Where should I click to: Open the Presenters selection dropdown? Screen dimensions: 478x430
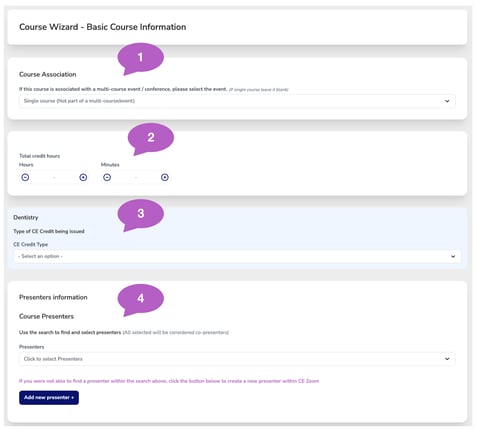[x=237, y=359]
